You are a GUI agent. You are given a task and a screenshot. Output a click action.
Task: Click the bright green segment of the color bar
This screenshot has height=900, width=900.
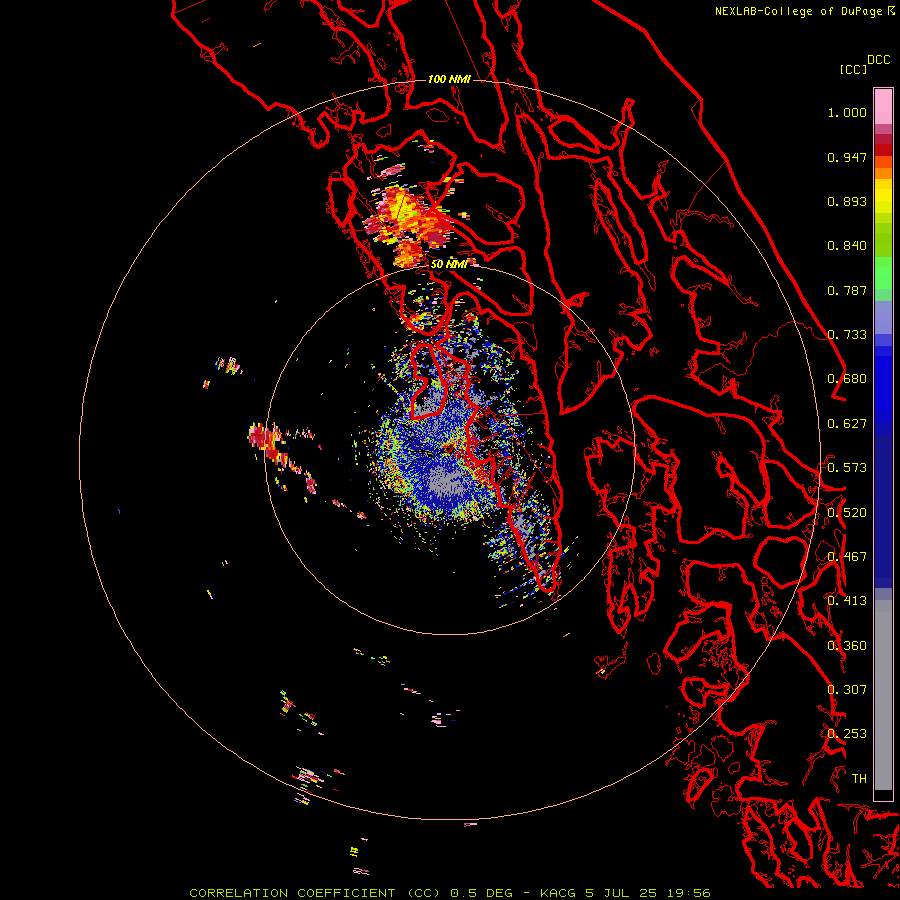point(883,273)
